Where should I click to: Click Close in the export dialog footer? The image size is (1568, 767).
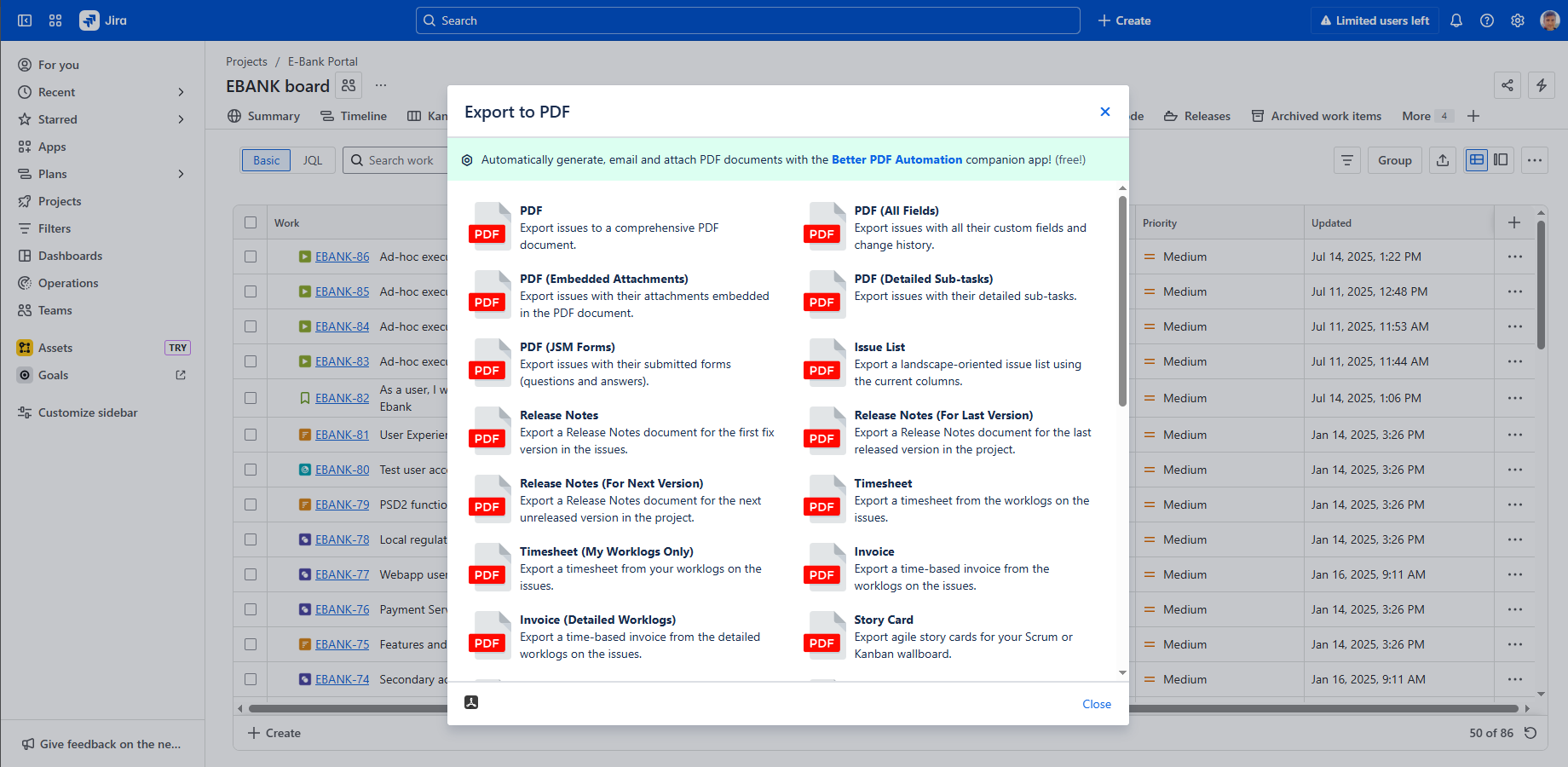pyautogui.click(x=1097, y=704)
